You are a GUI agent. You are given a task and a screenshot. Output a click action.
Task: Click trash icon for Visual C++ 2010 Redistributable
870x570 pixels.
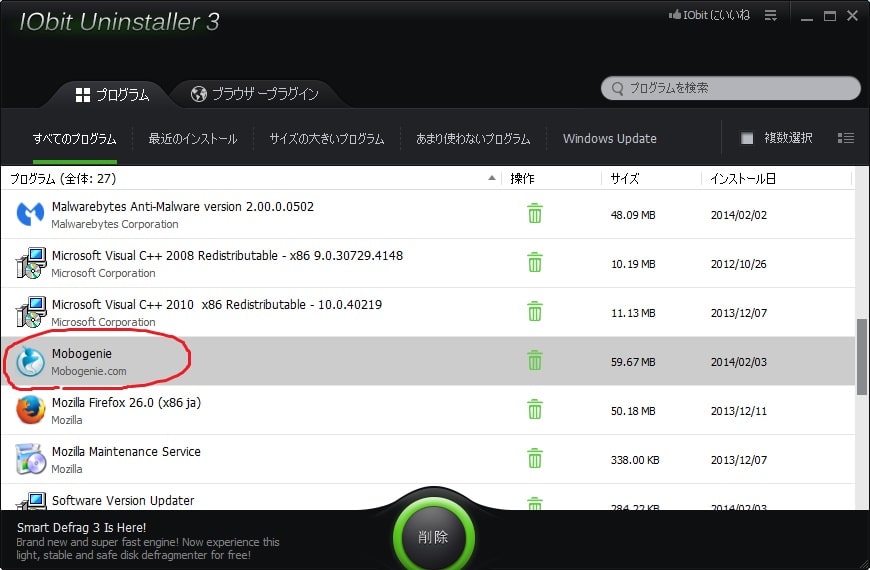tap(535, 311)
